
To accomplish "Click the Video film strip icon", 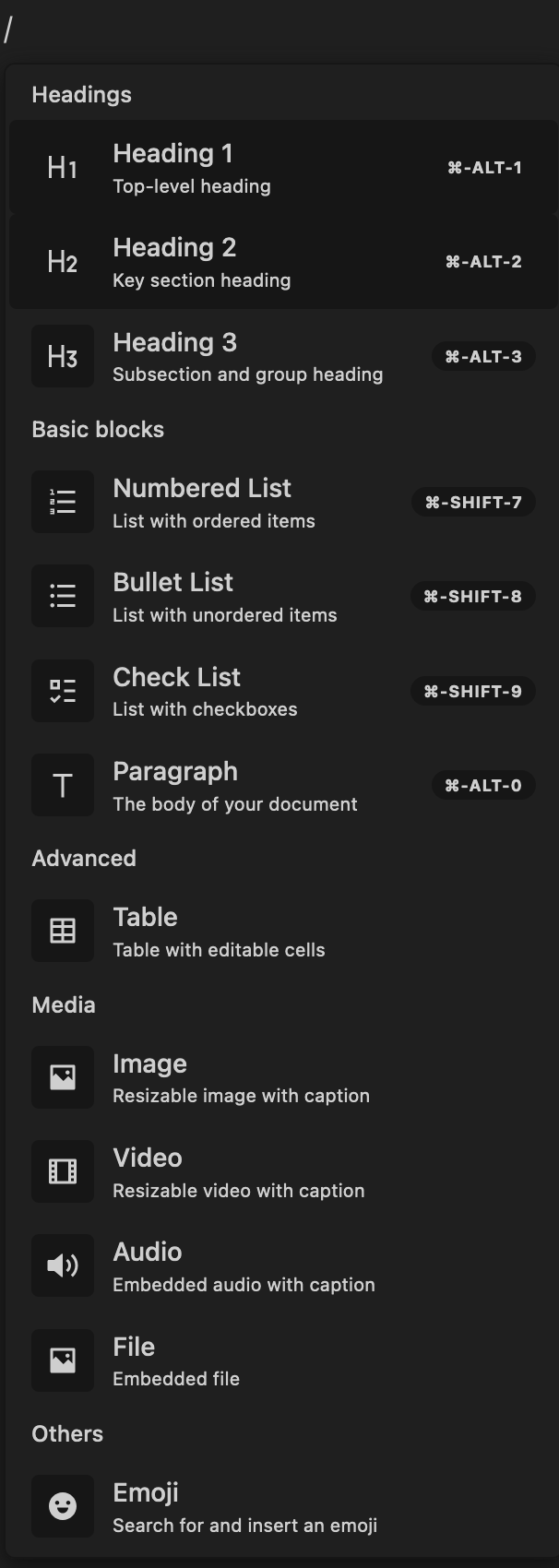I will tap(63, 1171).
